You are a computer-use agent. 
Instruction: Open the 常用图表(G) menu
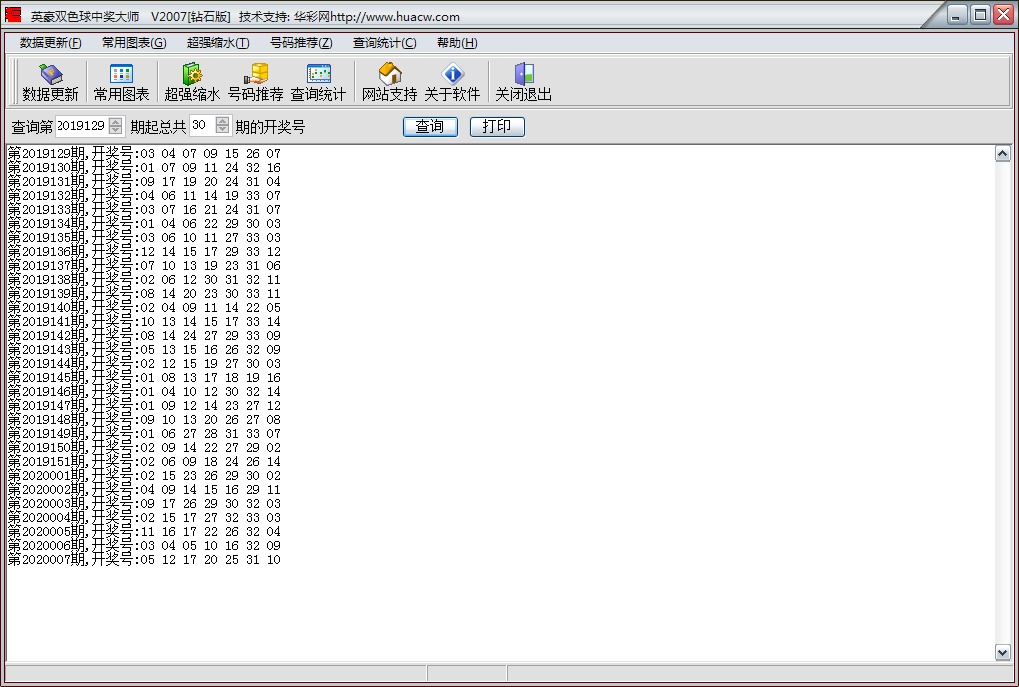pos(134,43)
